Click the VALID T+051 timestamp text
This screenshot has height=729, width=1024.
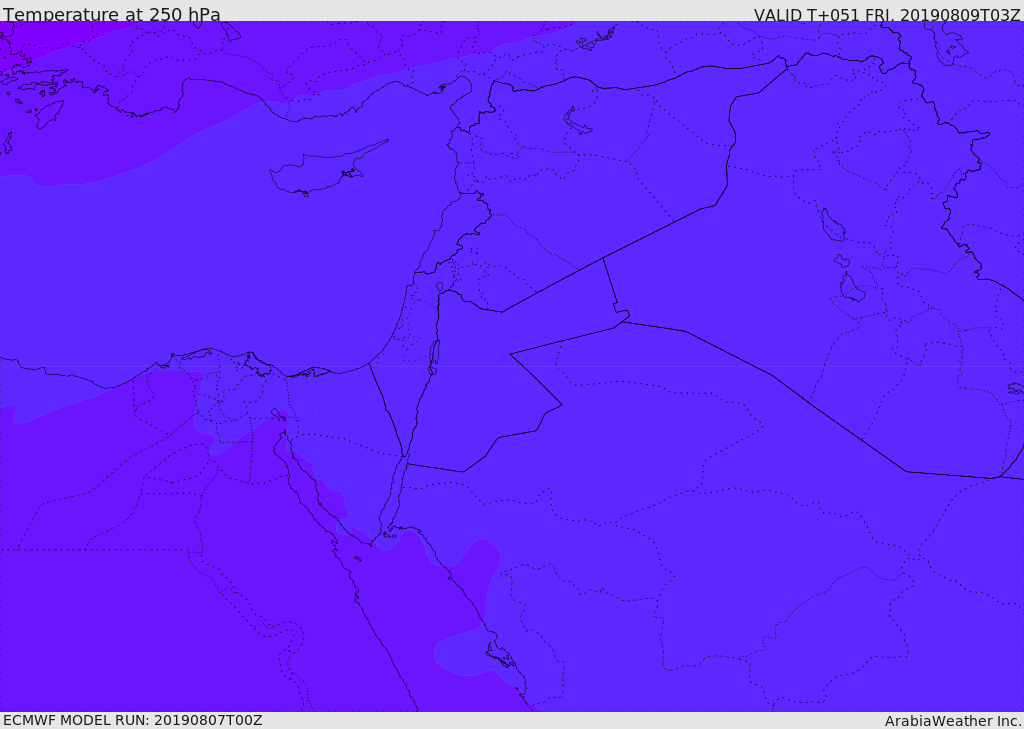coord(886,15)
